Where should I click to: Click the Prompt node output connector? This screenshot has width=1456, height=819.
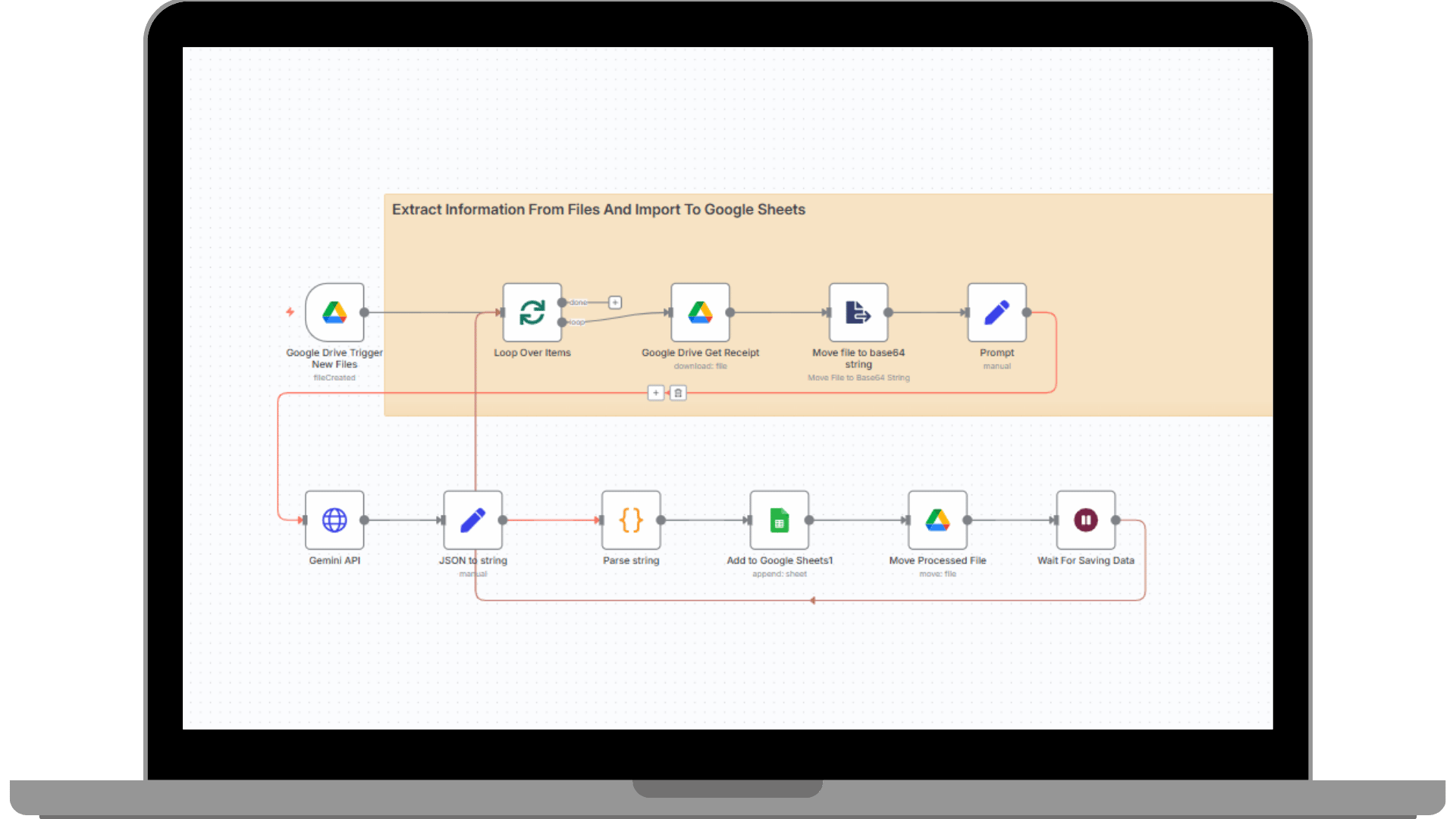(1026, 312)
